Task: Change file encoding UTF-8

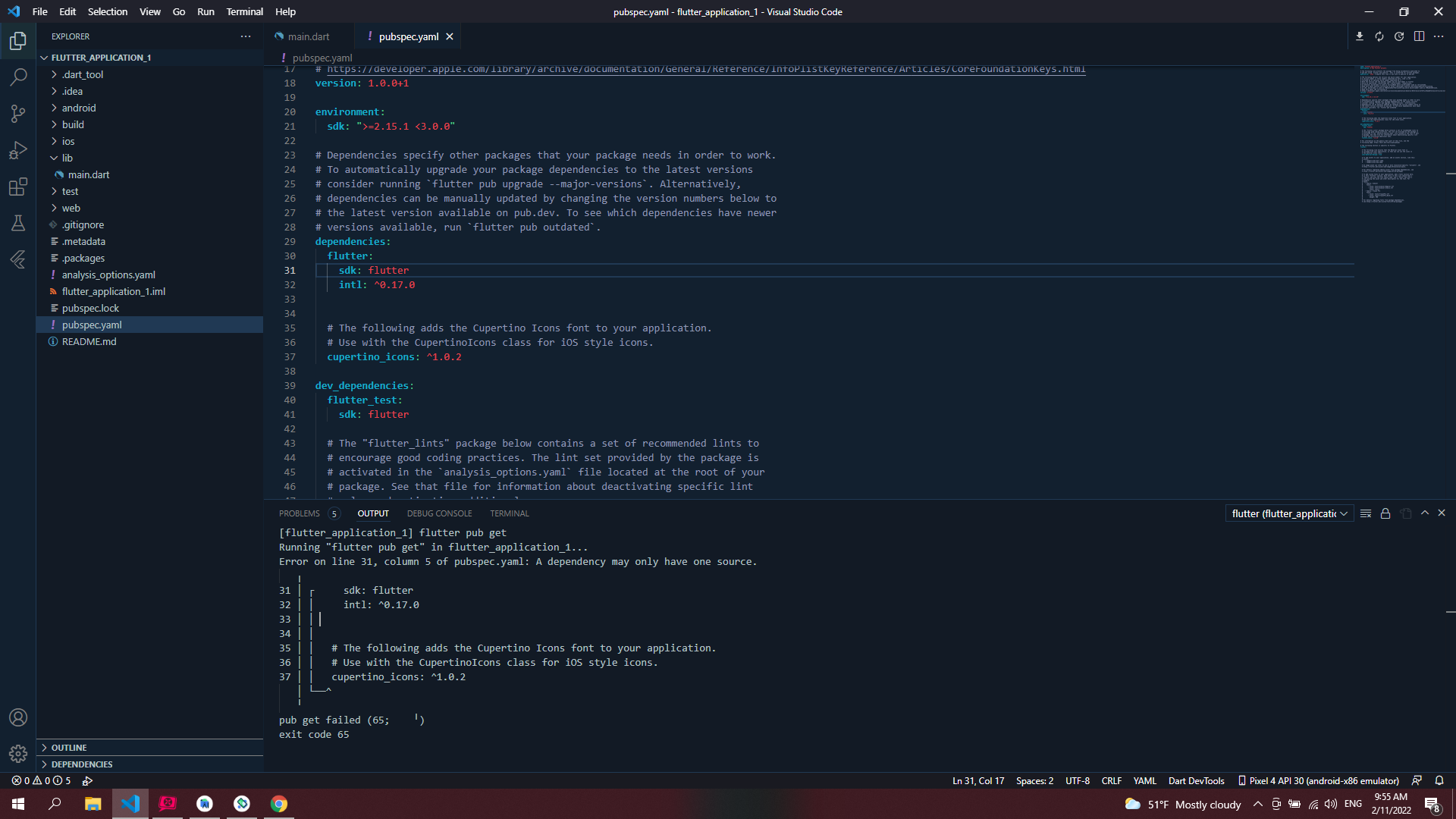Action: (x=1077, y=780)
